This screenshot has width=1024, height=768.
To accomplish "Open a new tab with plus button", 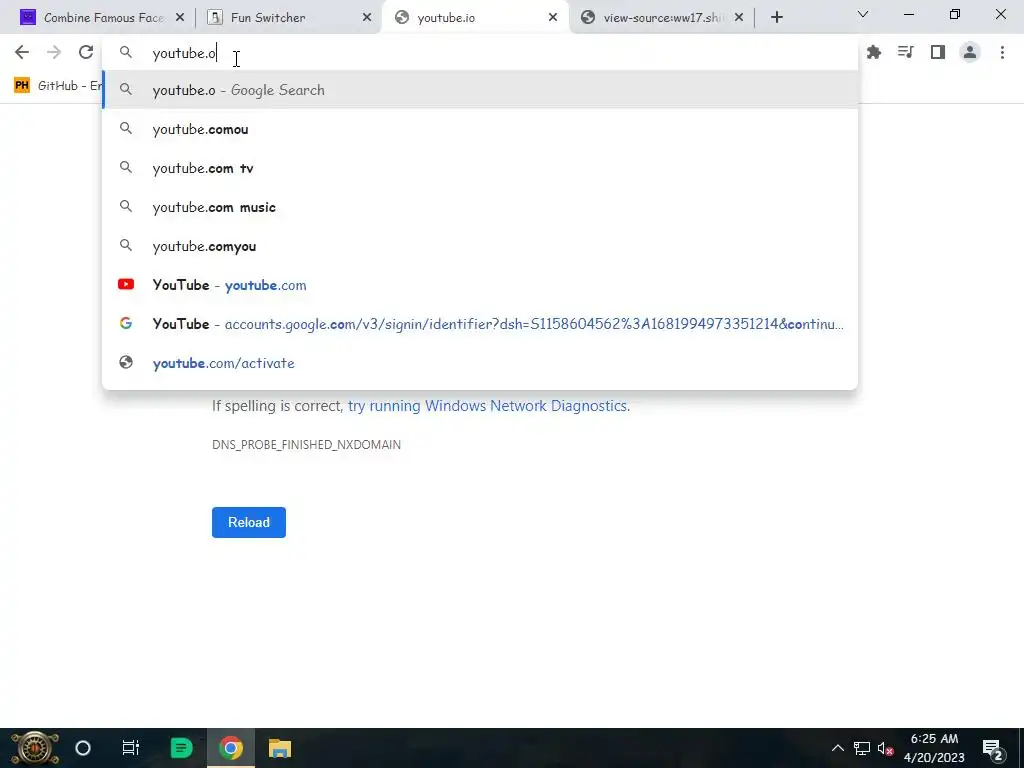I will pyautogui.click(x=776, y=18).
